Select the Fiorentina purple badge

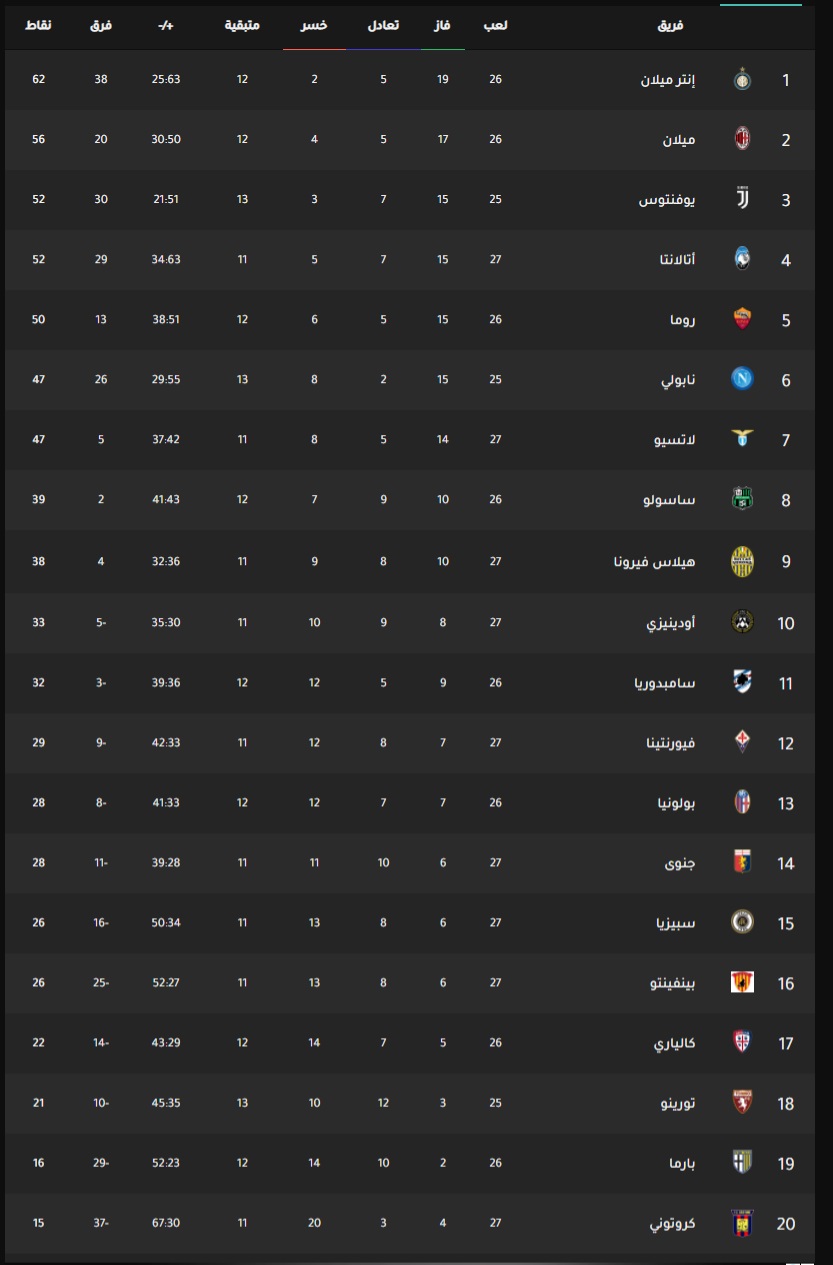pyautogui.click(x=742, y=742)
